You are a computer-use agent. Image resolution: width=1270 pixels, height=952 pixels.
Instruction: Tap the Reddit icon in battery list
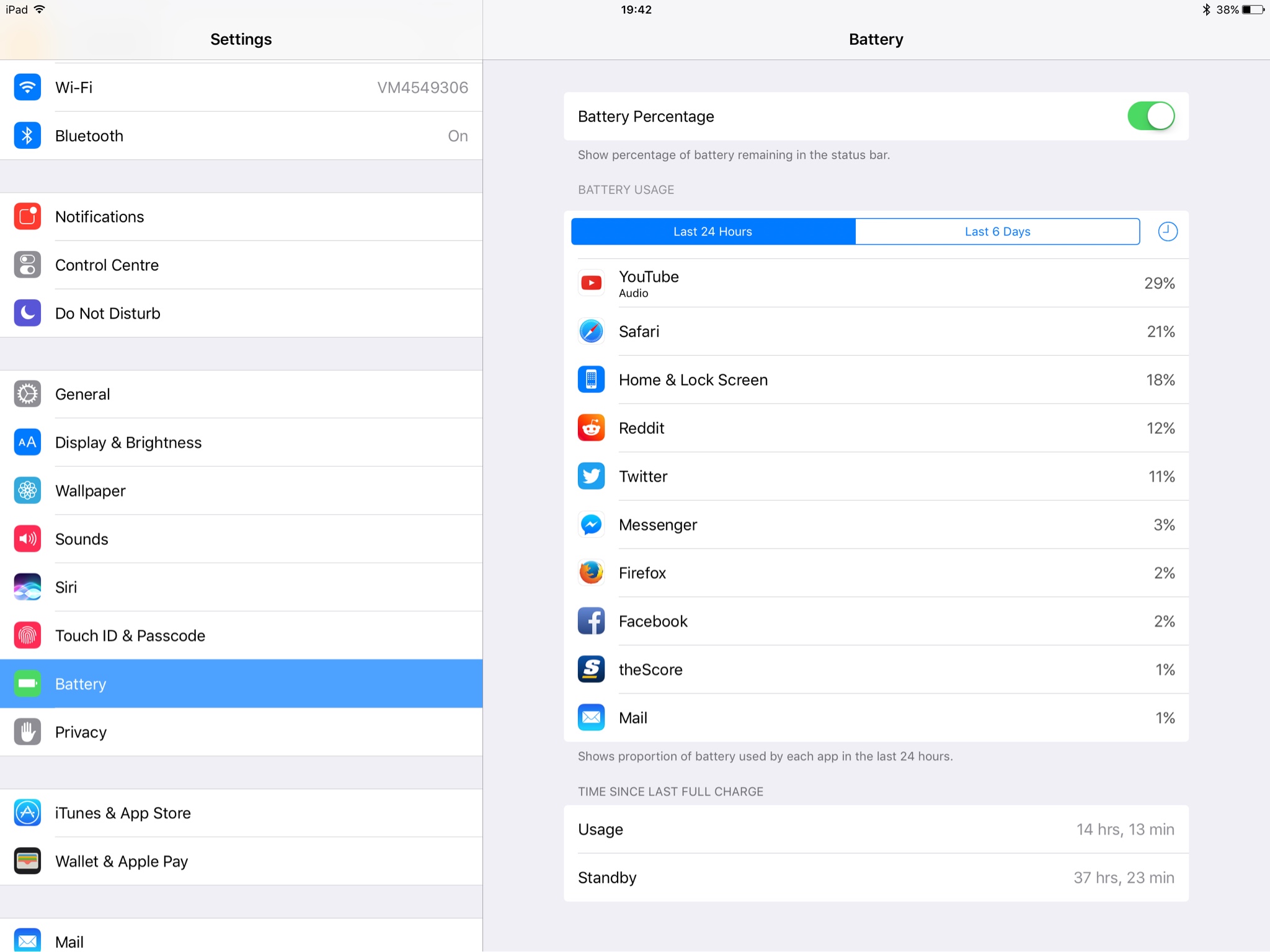[591, 428]
